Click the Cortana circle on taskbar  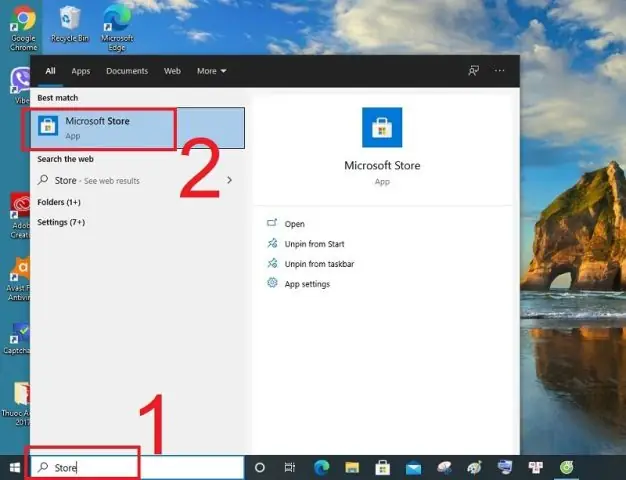[260, 467]
